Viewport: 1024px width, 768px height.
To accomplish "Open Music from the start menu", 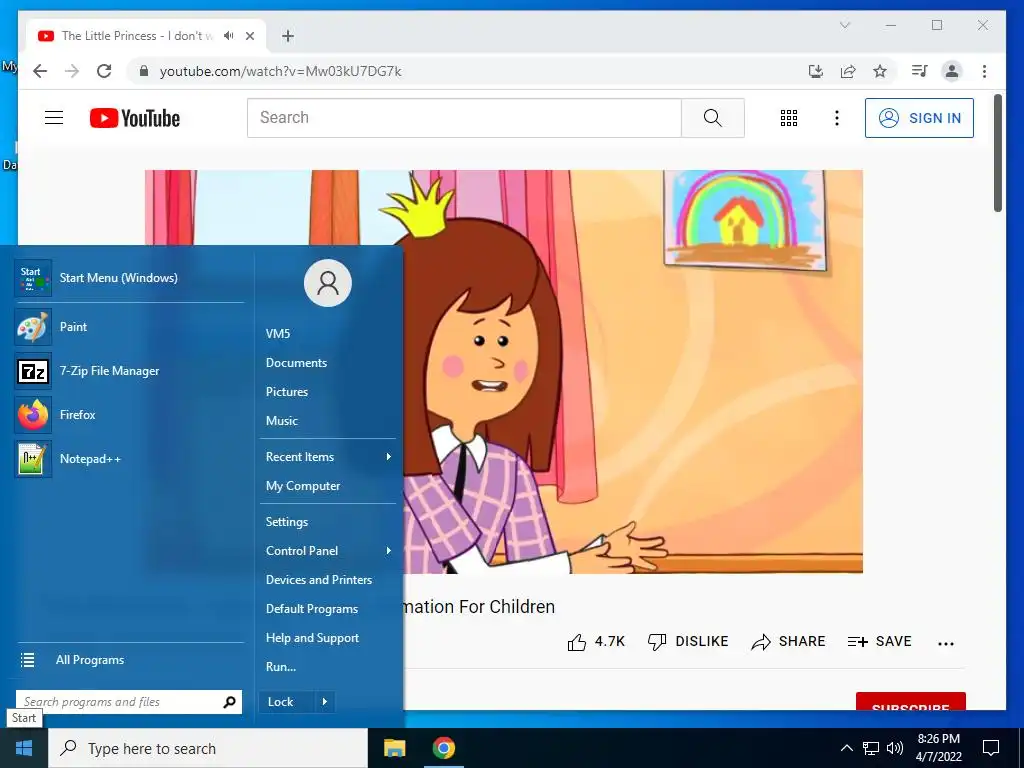I will 281,421.
